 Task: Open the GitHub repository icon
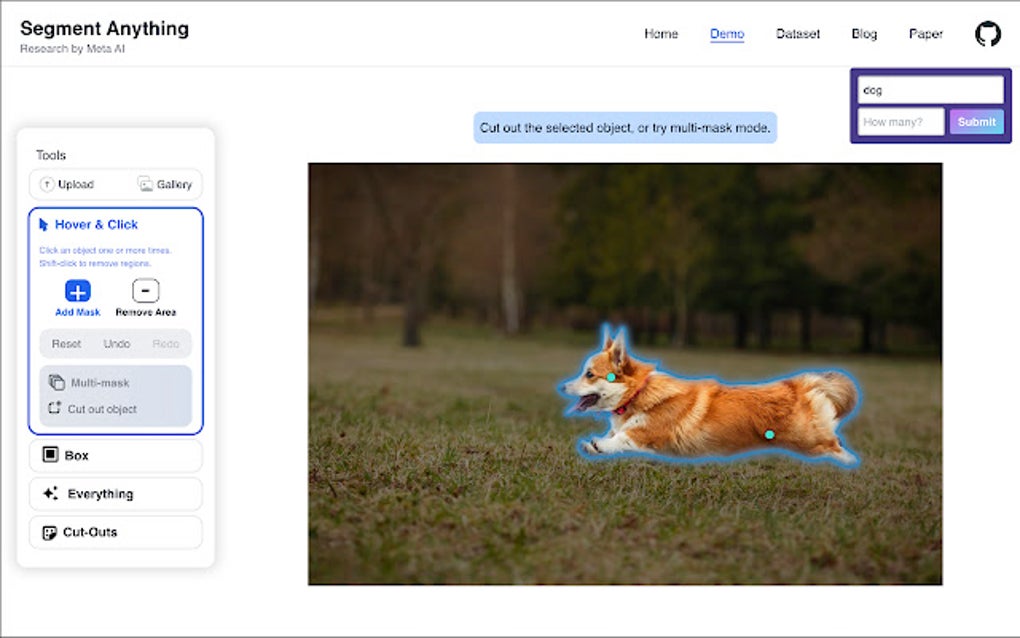(x=987, y=34)
